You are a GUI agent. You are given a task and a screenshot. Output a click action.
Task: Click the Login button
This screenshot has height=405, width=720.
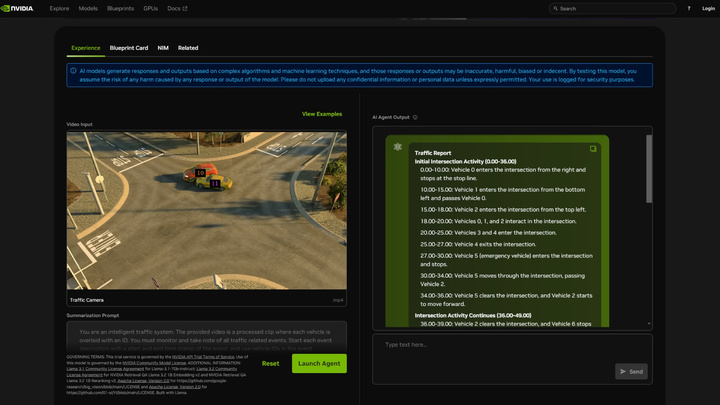click(706, 8)
